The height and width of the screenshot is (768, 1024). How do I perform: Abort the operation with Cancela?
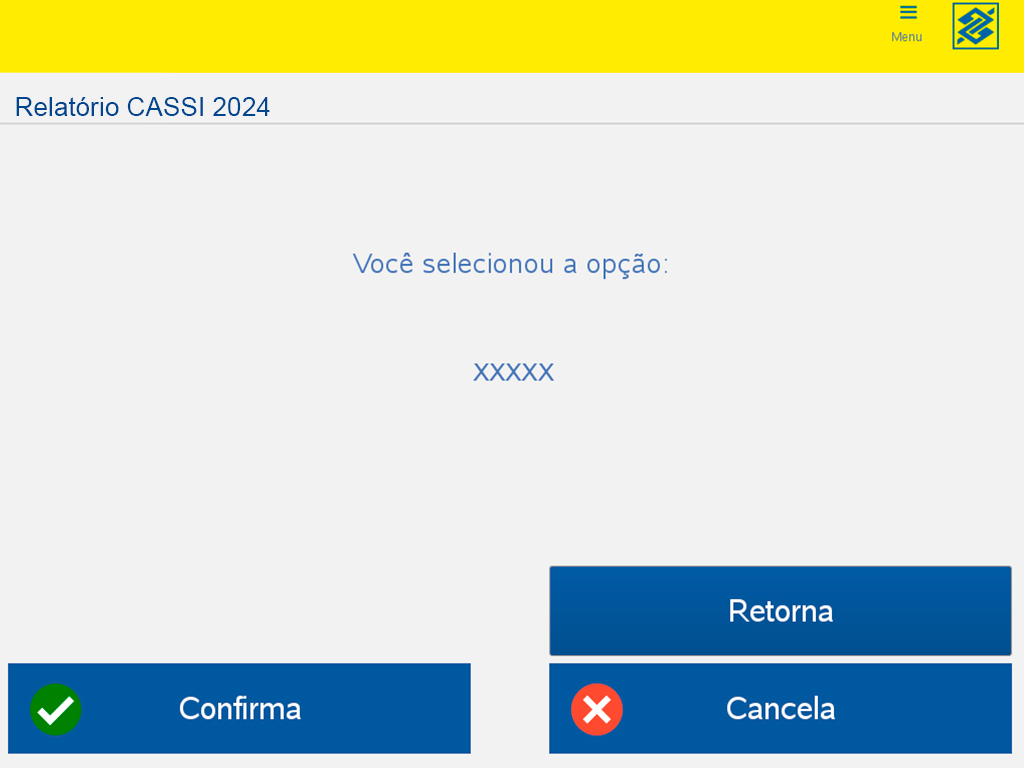[780, 709]
